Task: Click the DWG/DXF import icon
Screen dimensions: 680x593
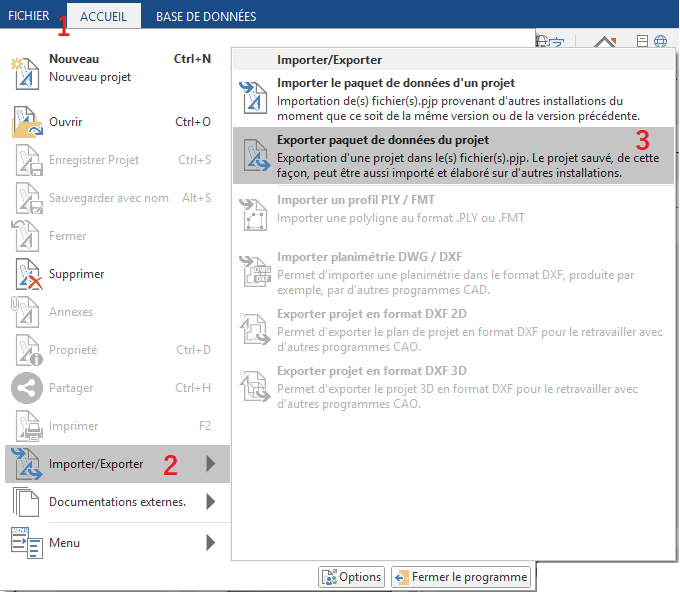Action: tap(255, 272)
